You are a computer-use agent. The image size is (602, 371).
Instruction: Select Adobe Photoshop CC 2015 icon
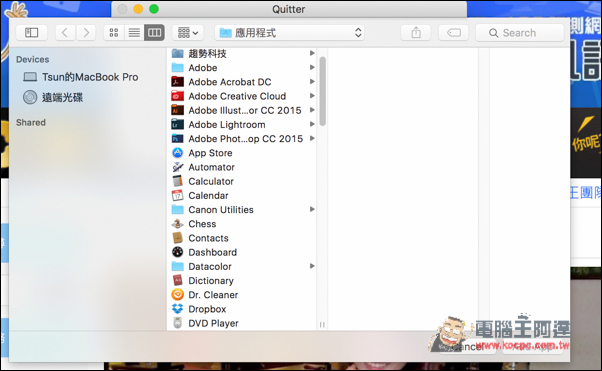click(177, 139)
